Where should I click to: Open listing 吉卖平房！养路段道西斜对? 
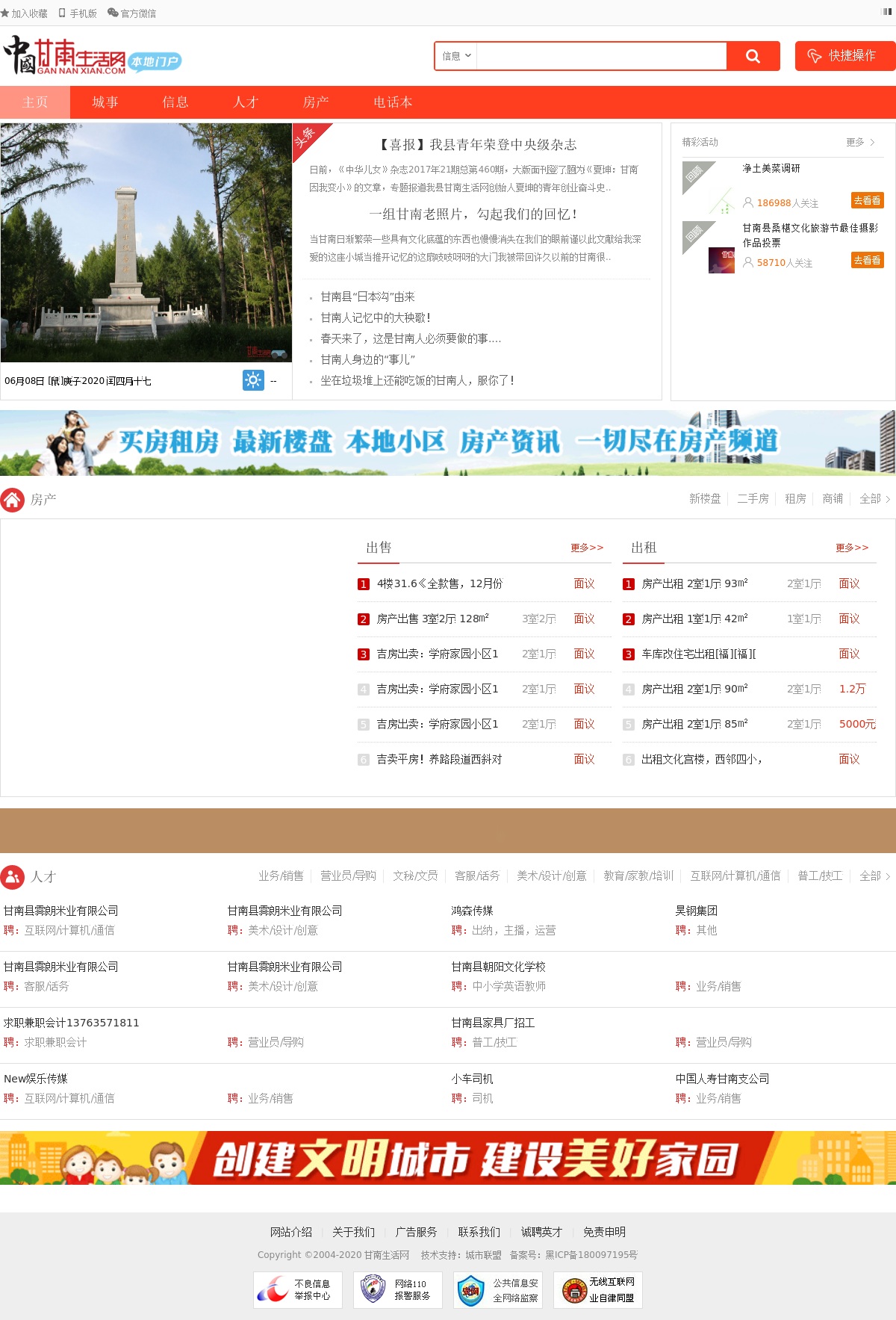[439, 759]
